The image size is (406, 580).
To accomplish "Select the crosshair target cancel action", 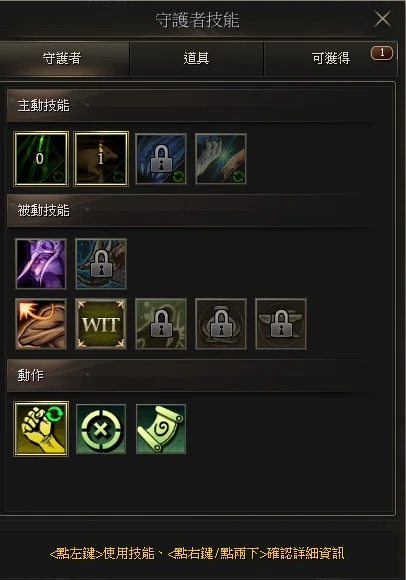I will coord(101,429).
